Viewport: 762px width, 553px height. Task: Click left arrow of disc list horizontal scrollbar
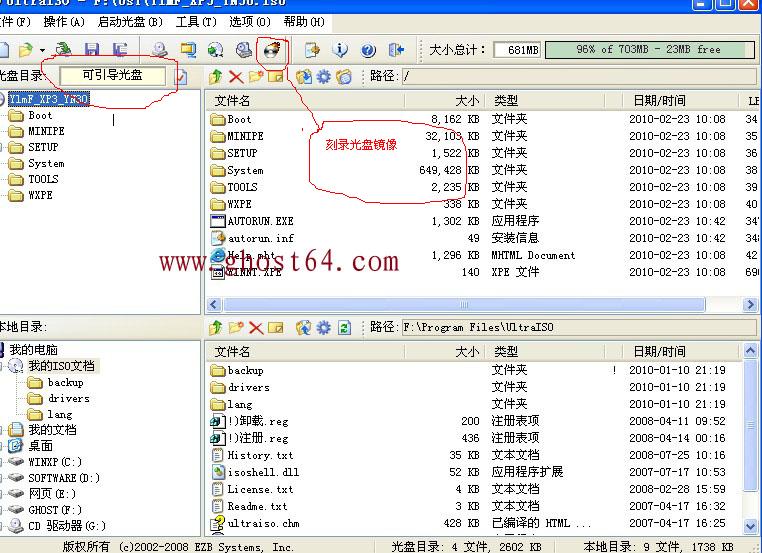coord(213,305)
